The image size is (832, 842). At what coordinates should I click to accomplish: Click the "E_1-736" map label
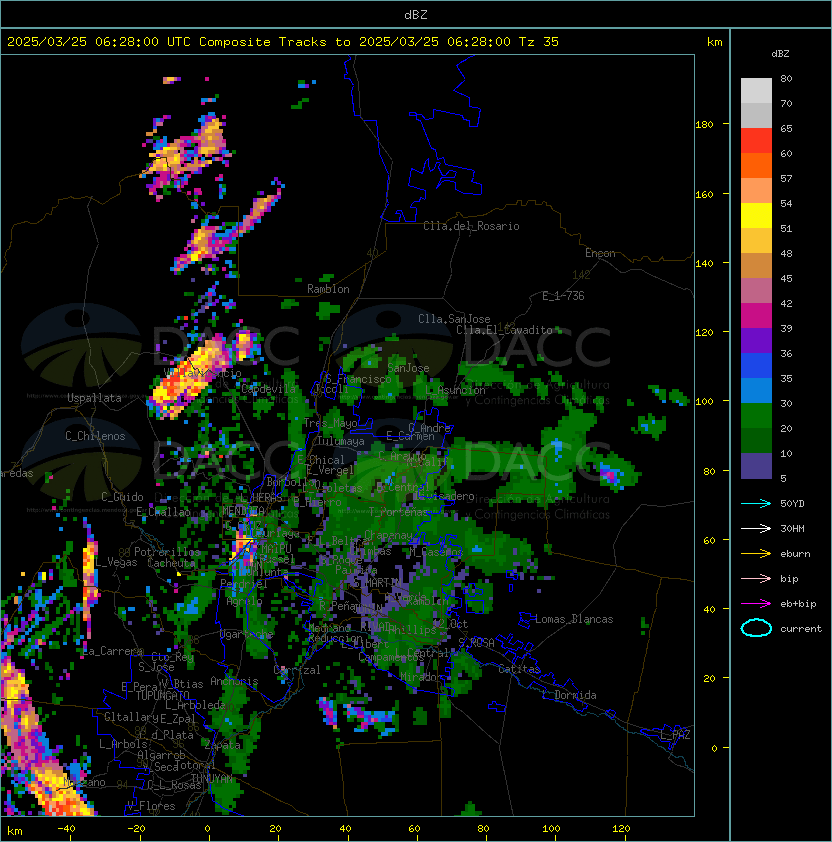point(563,296)
